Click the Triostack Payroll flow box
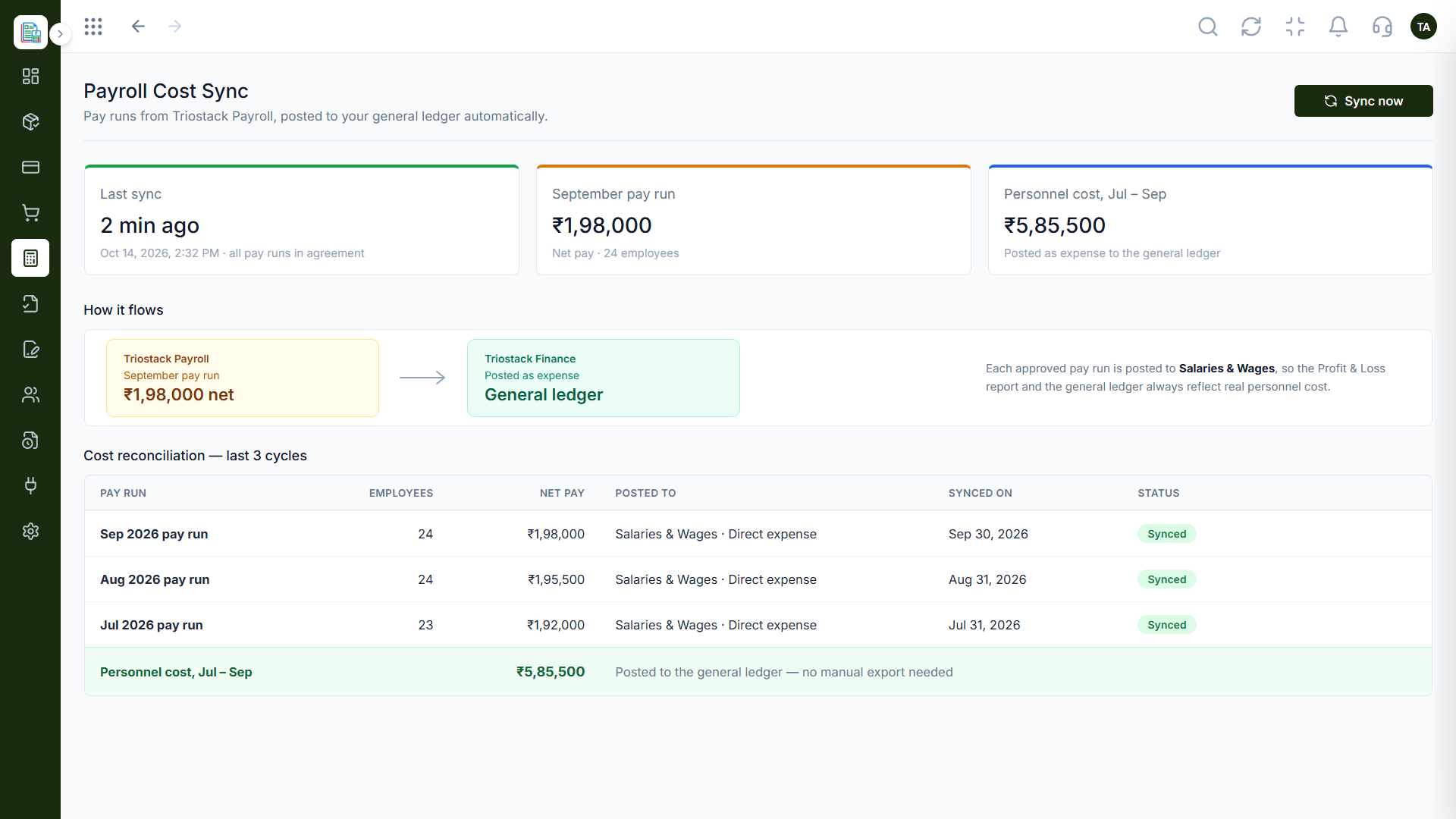Screen dimensions: 1456x819 coord(243,378)
